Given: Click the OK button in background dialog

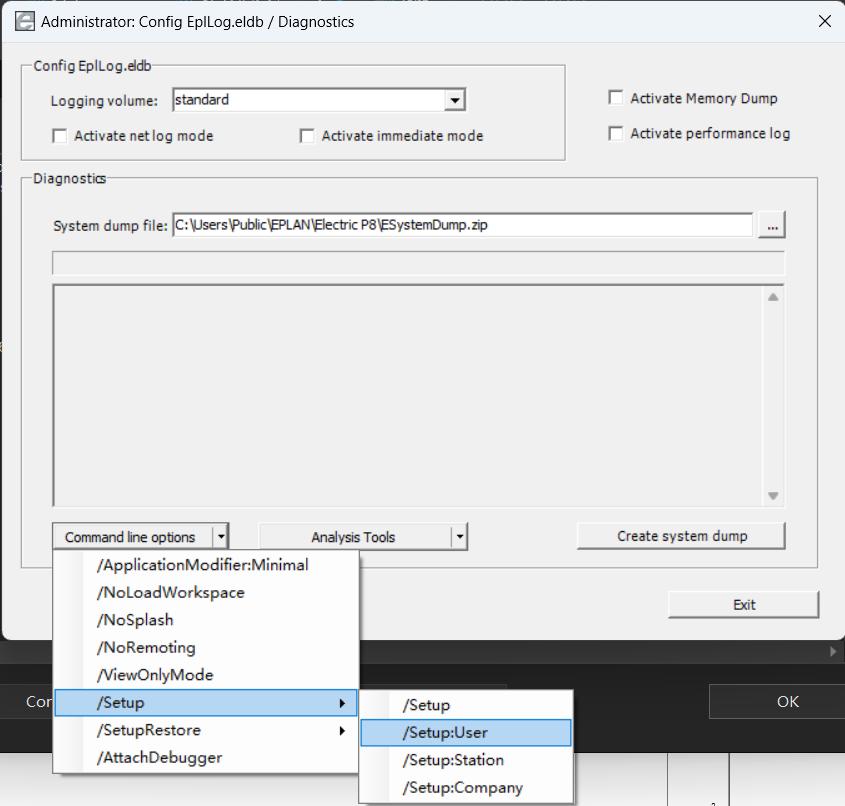Looking at the screenshot, I should click(787, 701).
